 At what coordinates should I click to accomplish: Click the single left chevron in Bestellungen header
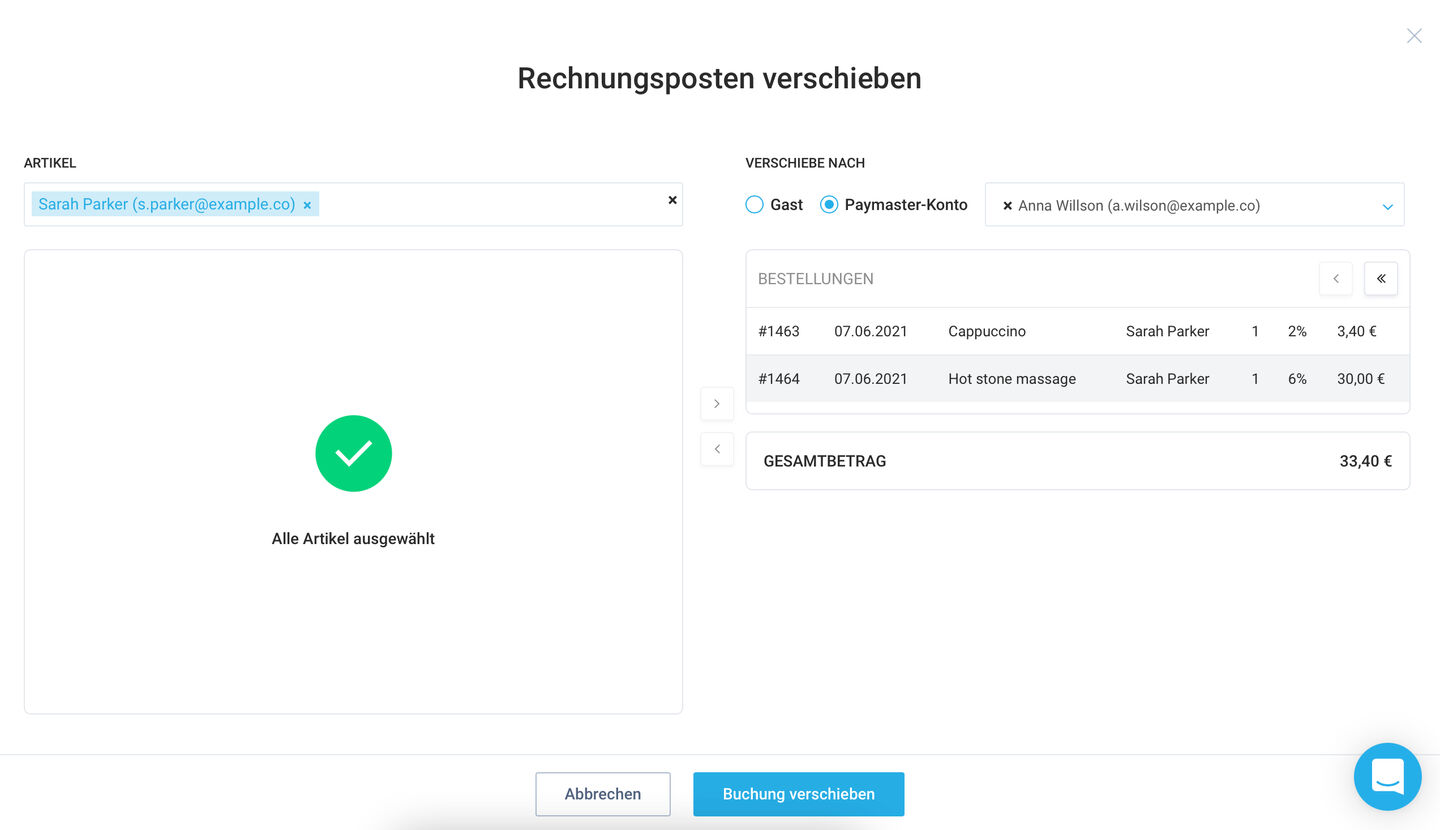(1336, 279)
